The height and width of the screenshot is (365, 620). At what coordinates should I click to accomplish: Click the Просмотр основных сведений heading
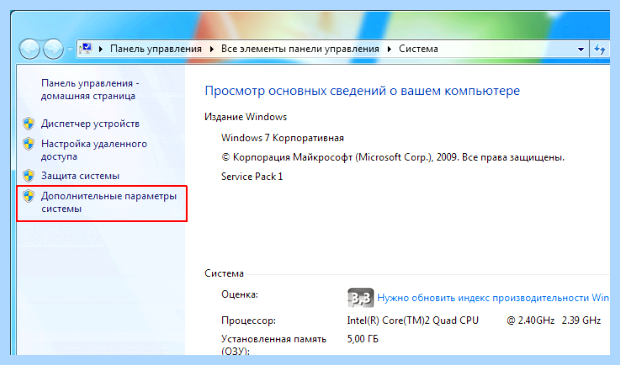click(x=362, y=91)
